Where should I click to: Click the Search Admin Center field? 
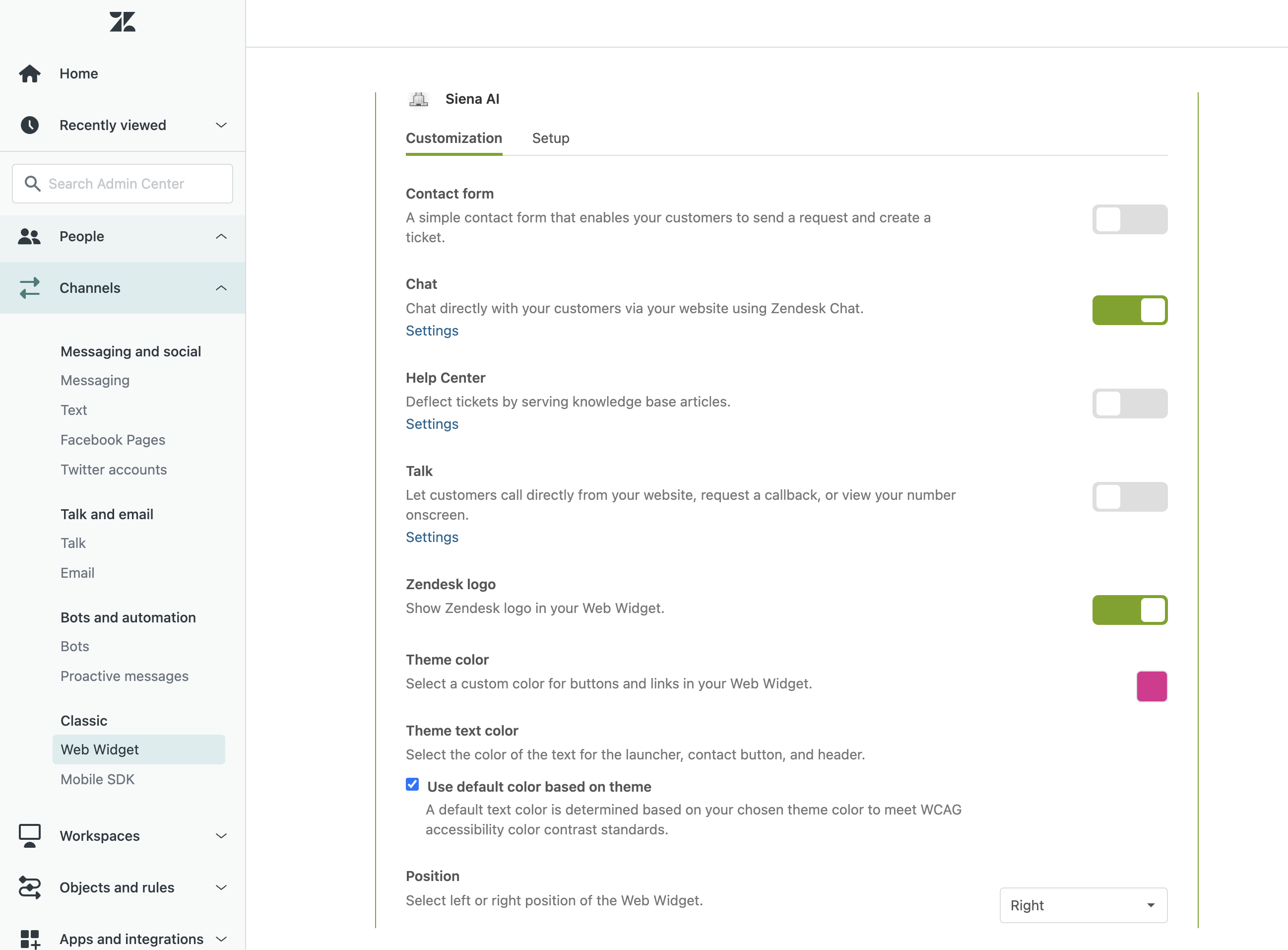pos(123,184)
